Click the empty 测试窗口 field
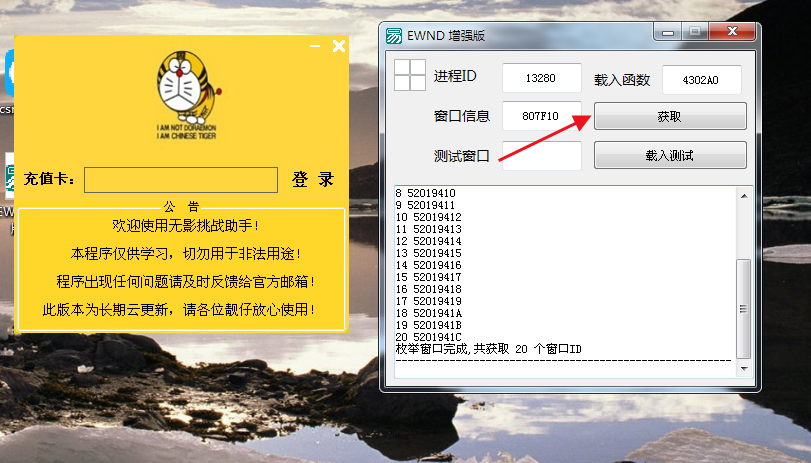 click(542, 156)
